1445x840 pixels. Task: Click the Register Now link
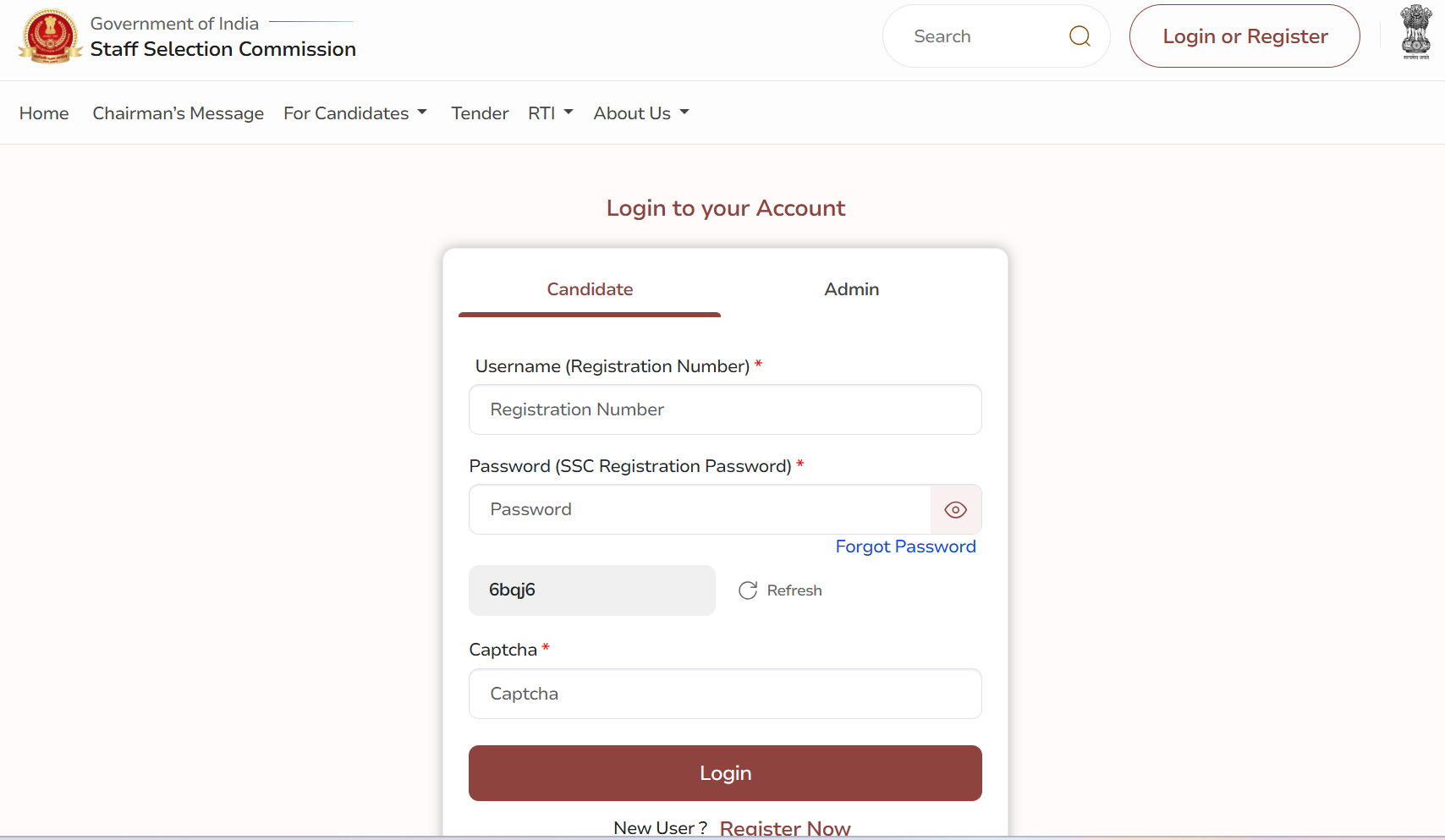click(x=785, y=826)
